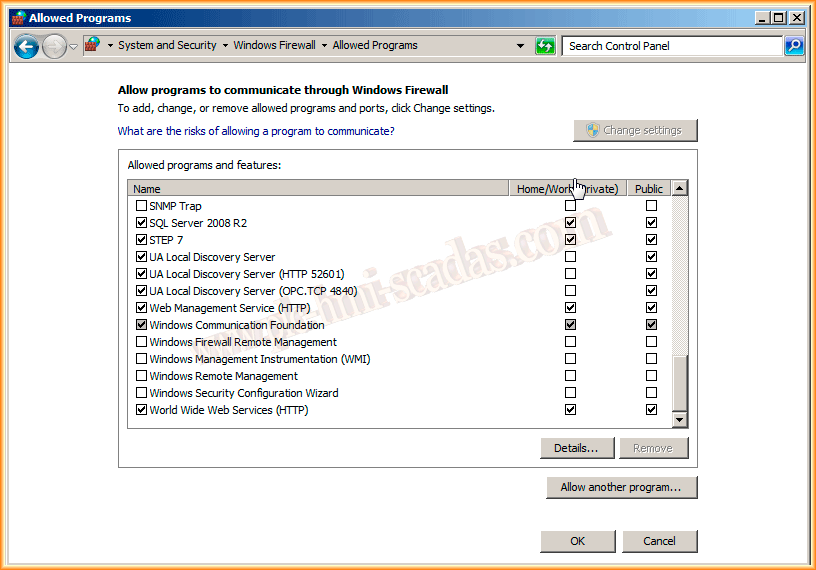Screen dimensions: 816x570
Task: Click the refresh icon beside address bar
Action: (545, 46)
